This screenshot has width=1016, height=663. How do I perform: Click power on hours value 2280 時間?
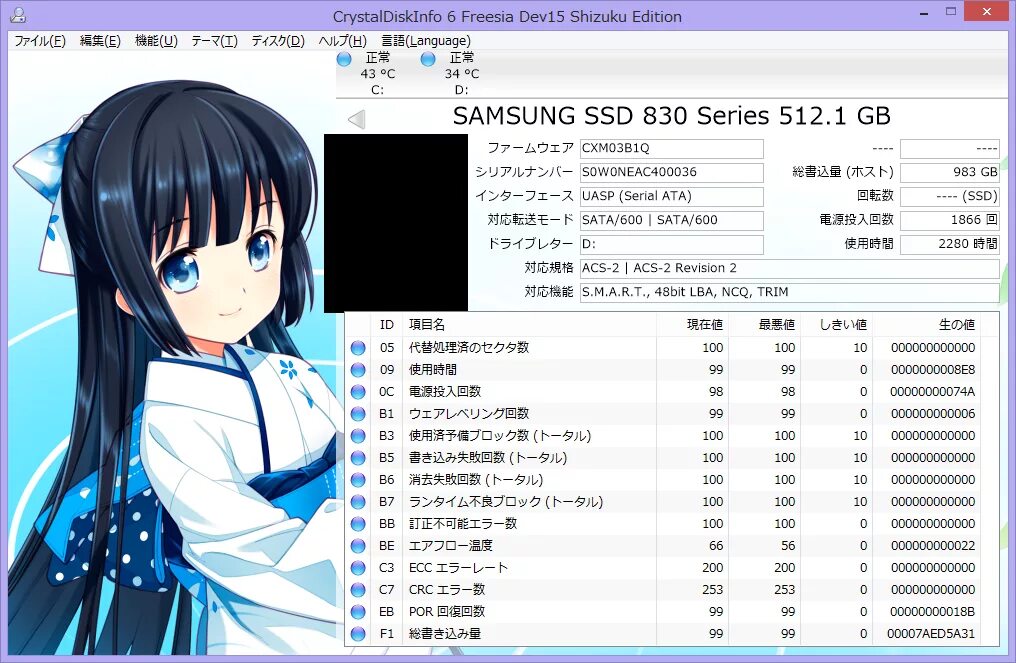pyautogui.click(x=949, y=244)
